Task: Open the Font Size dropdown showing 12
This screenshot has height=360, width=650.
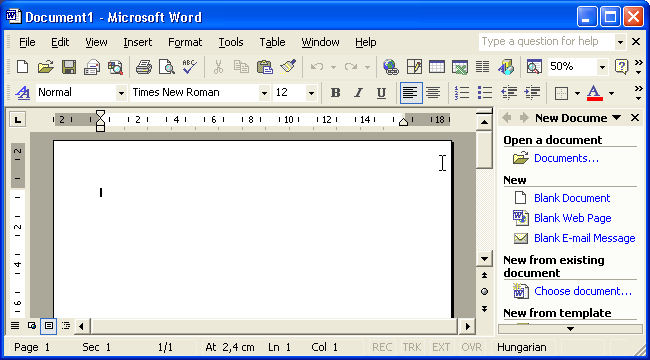Action: click(311, 93)
